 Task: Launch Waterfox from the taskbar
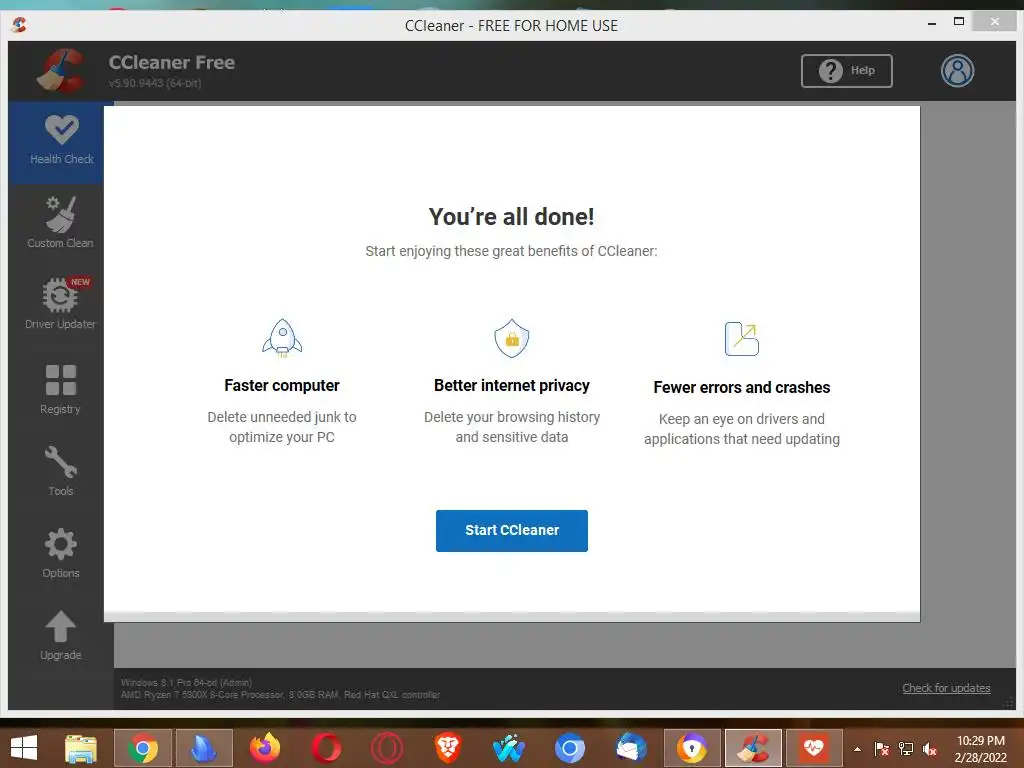[509, 748]
